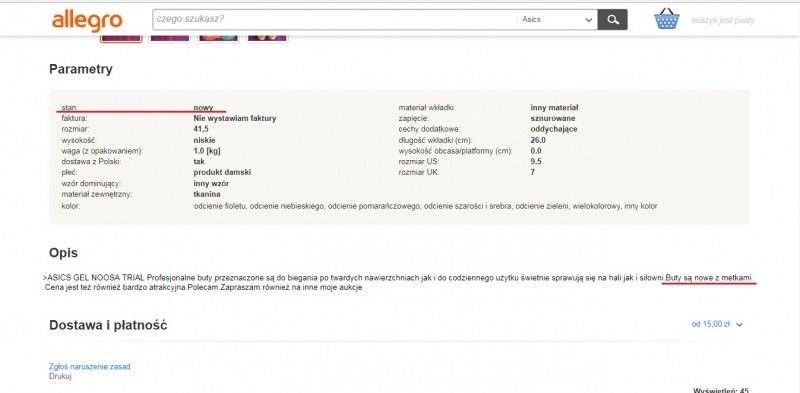Image resolution: width=800 pixels, height=393 pixels.
Task: Focus the 'czego szukasz?' search field
Action: tap(334, 19)
